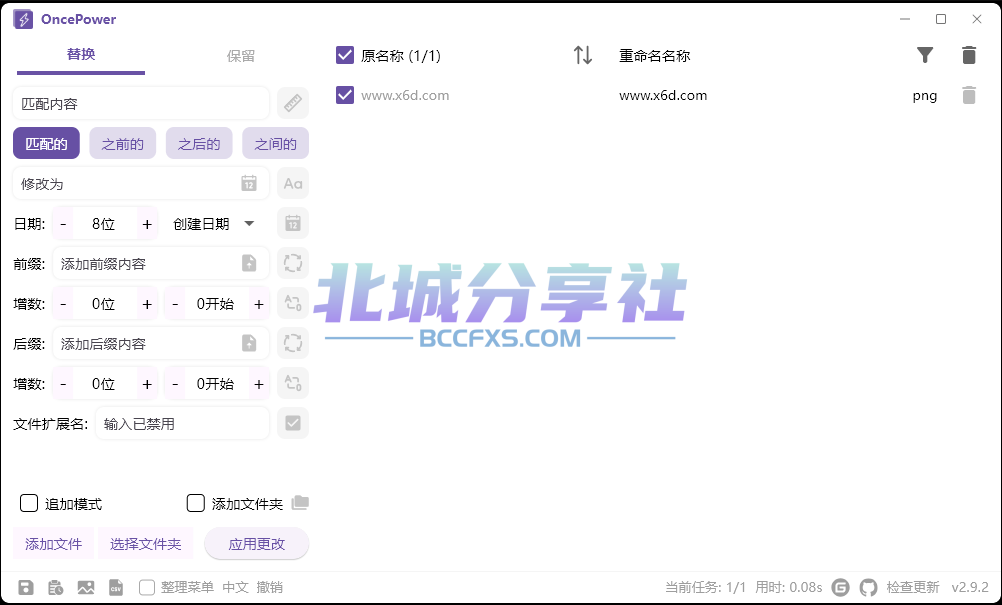This screenshot has height=605, width=1002.
Task: Click the trash icon in the list header
Action: pos(969,56)
